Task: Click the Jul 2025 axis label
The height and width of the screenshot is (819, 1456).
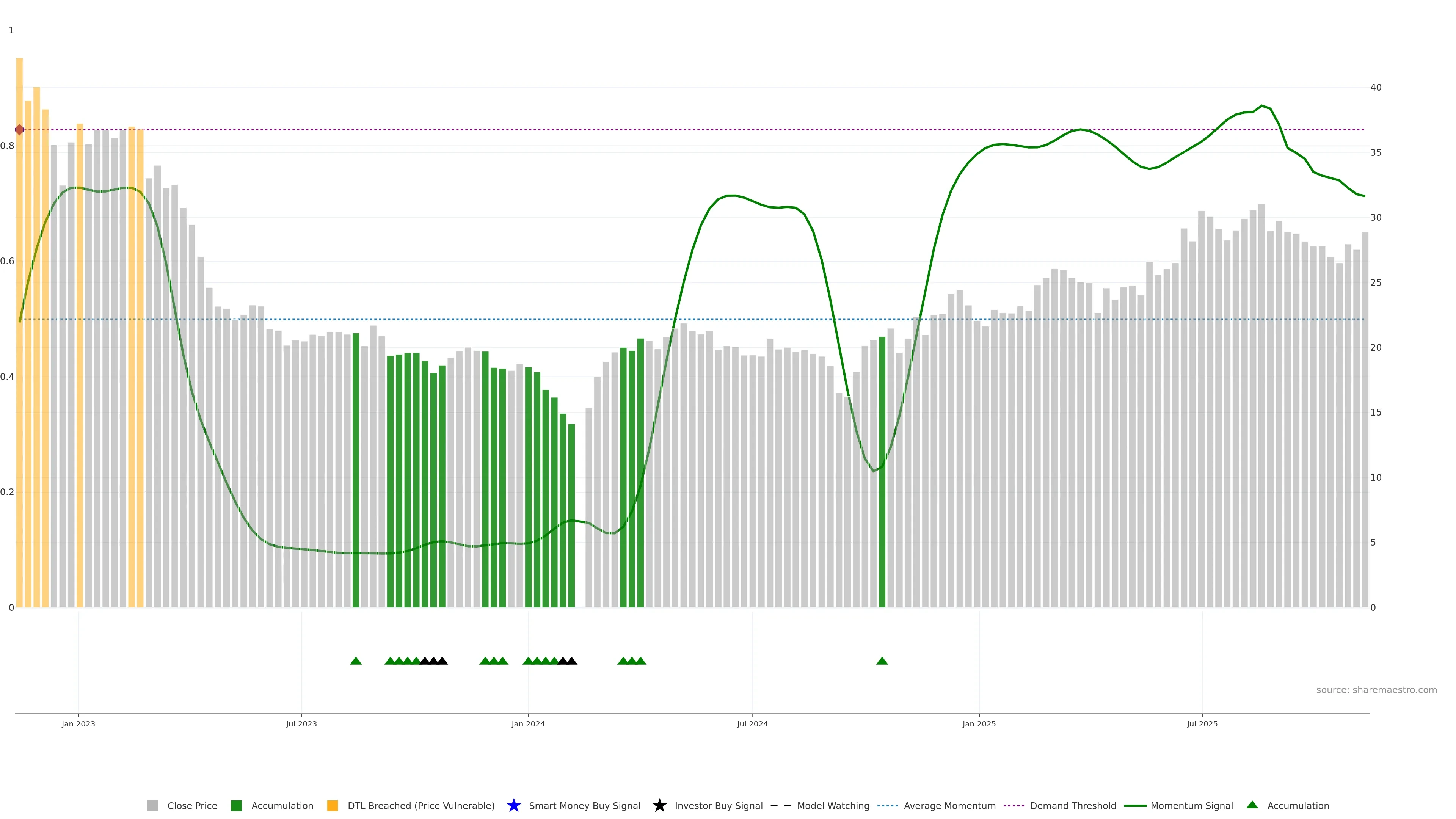Action: click(1202, 723)
